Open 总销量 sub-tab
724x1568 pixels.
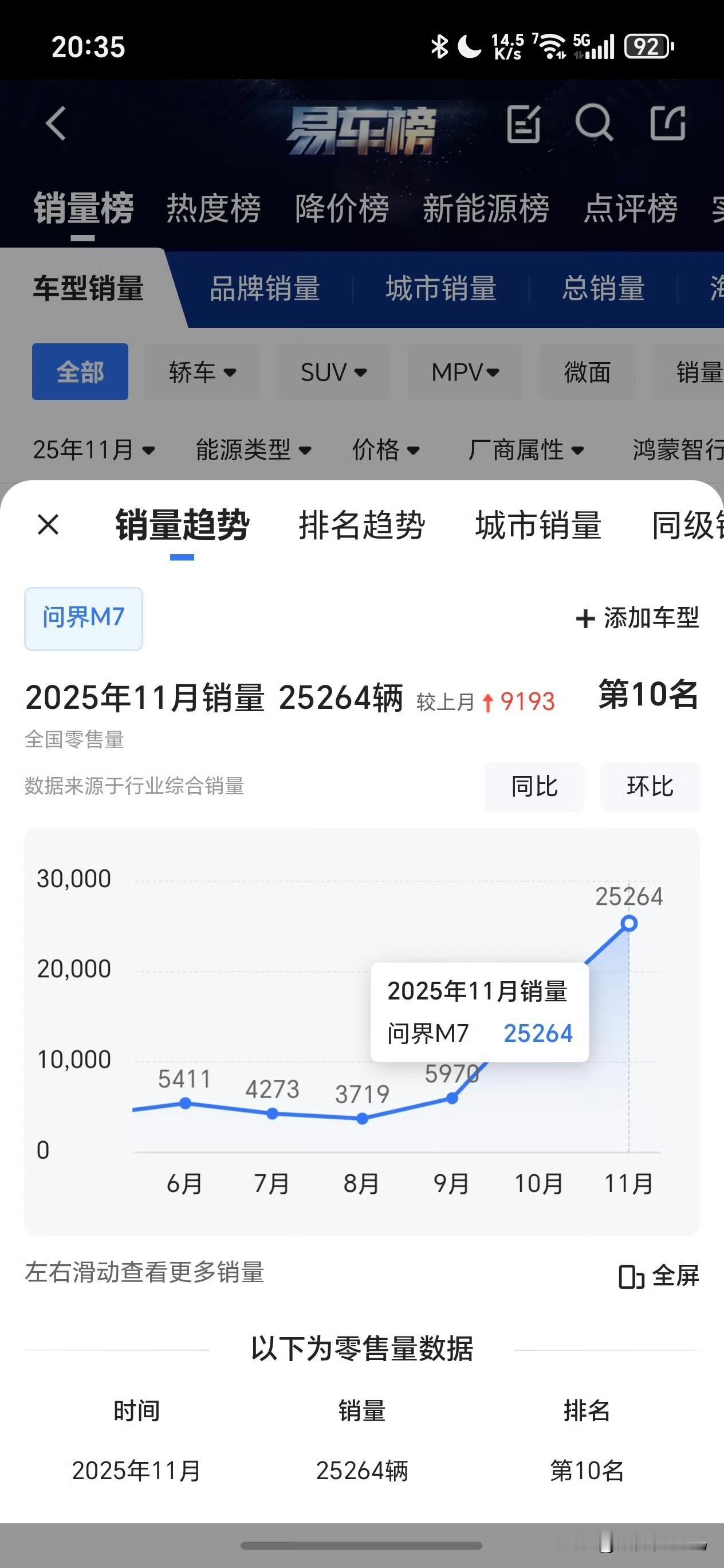pyautogui.click(x=604, y=288)
